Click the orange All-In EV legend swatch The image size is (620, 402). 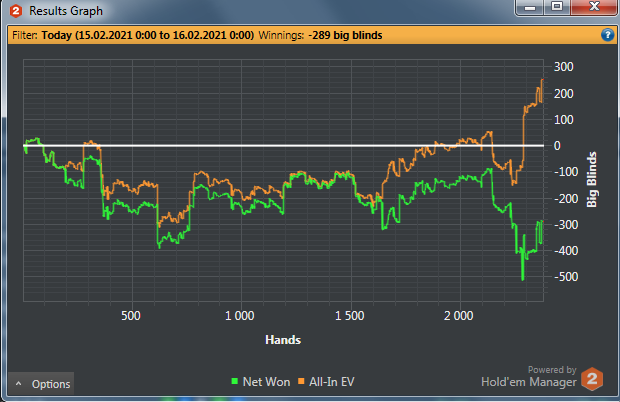click(301, 381)
